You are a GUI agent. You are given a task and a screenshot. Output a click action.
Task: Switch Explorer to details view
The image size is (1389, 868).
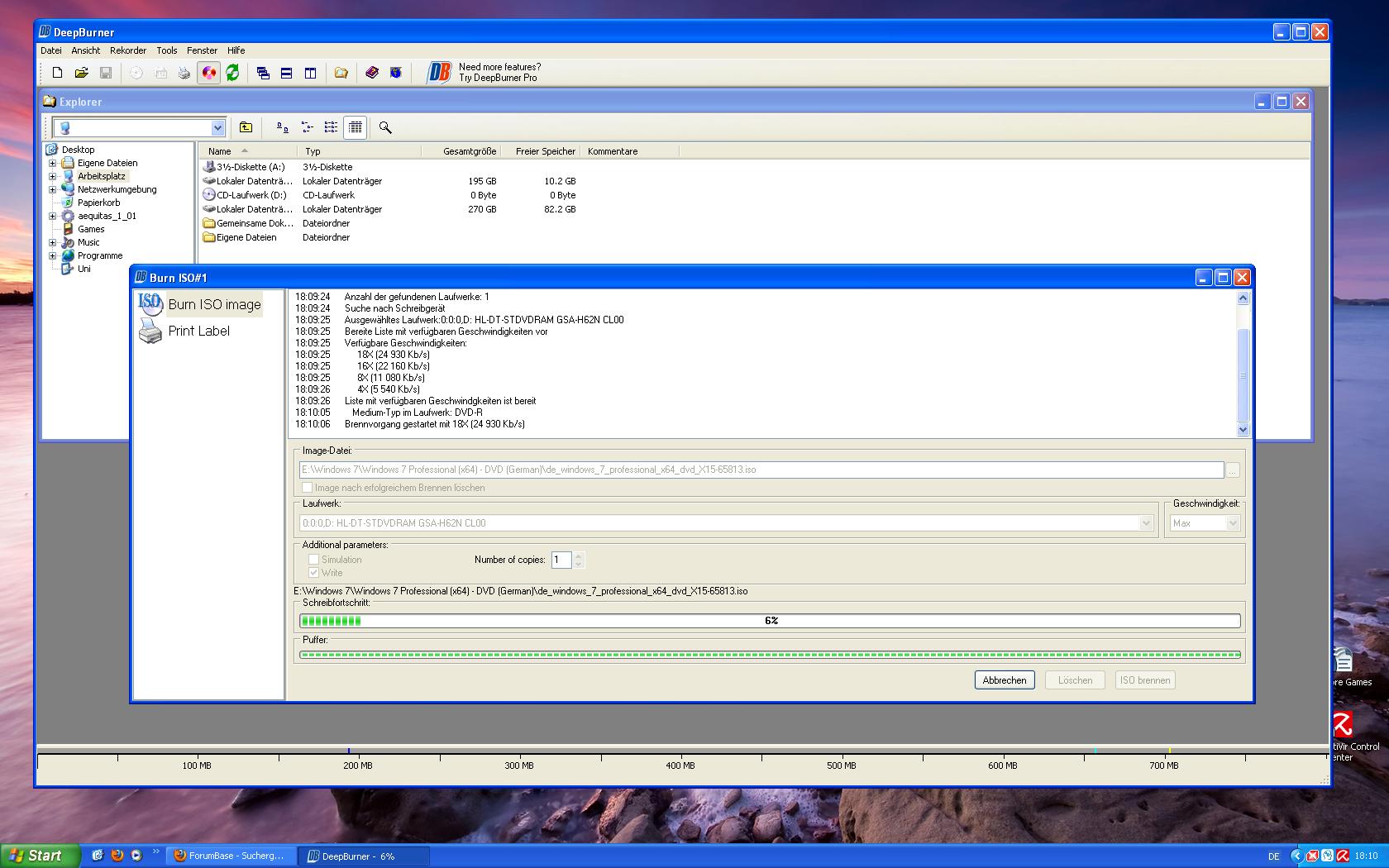[x=356, y=127]
